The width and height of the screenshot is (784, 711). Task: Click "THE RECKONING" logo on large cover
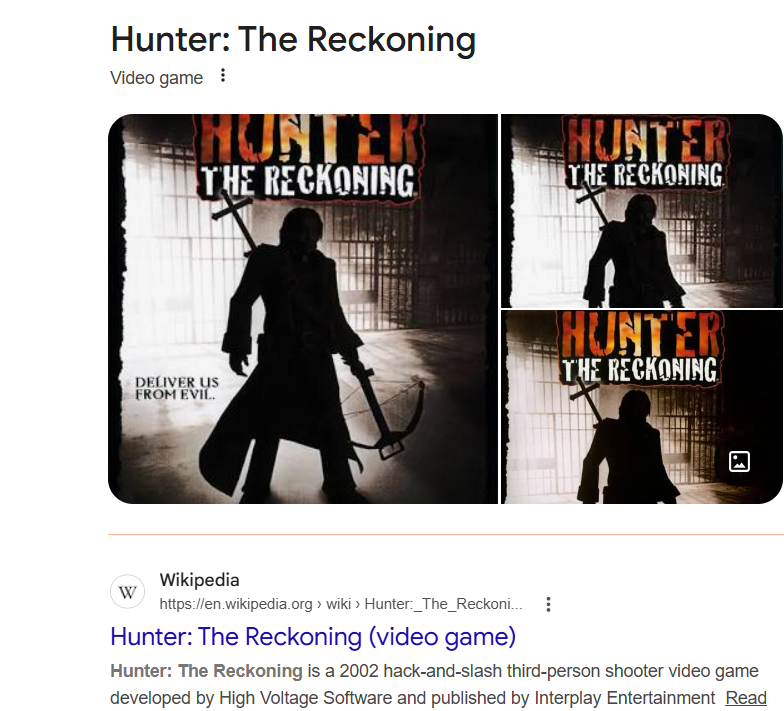click(308, 180)
